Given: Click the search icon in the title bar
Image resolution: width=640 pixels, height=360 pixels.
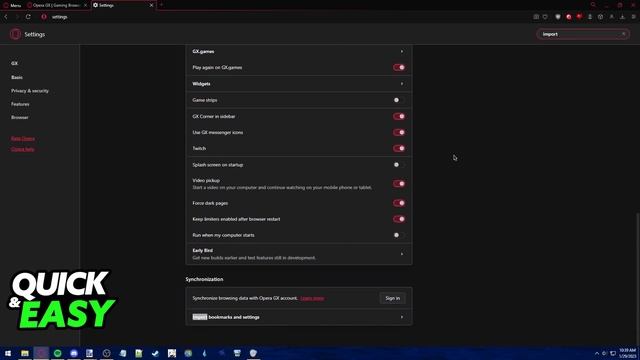Looking at the screenshot, I should 593,5.
